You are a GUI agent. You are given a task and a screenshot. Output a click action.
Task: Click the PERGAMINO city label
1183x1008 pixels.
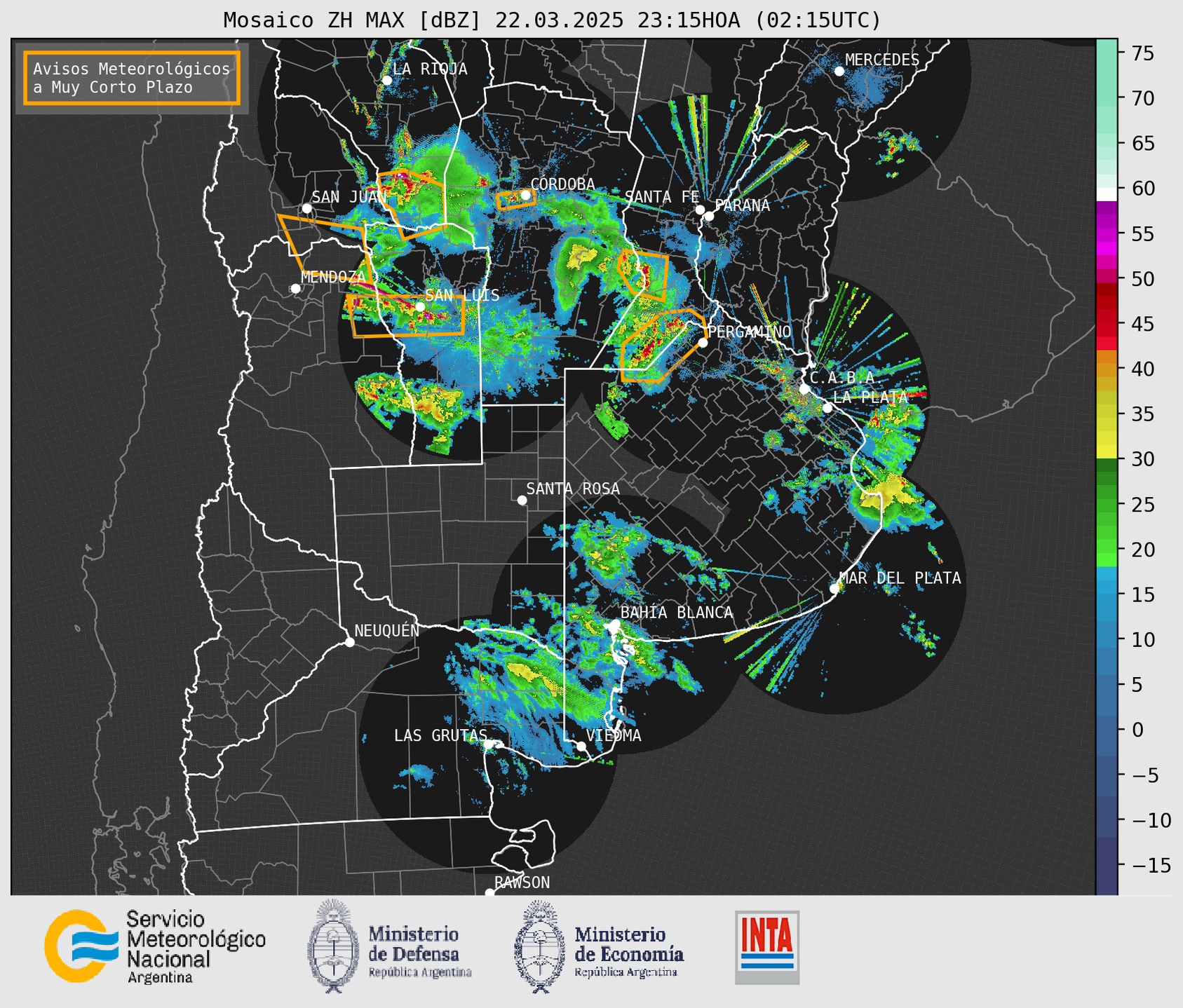pos(750,332)
